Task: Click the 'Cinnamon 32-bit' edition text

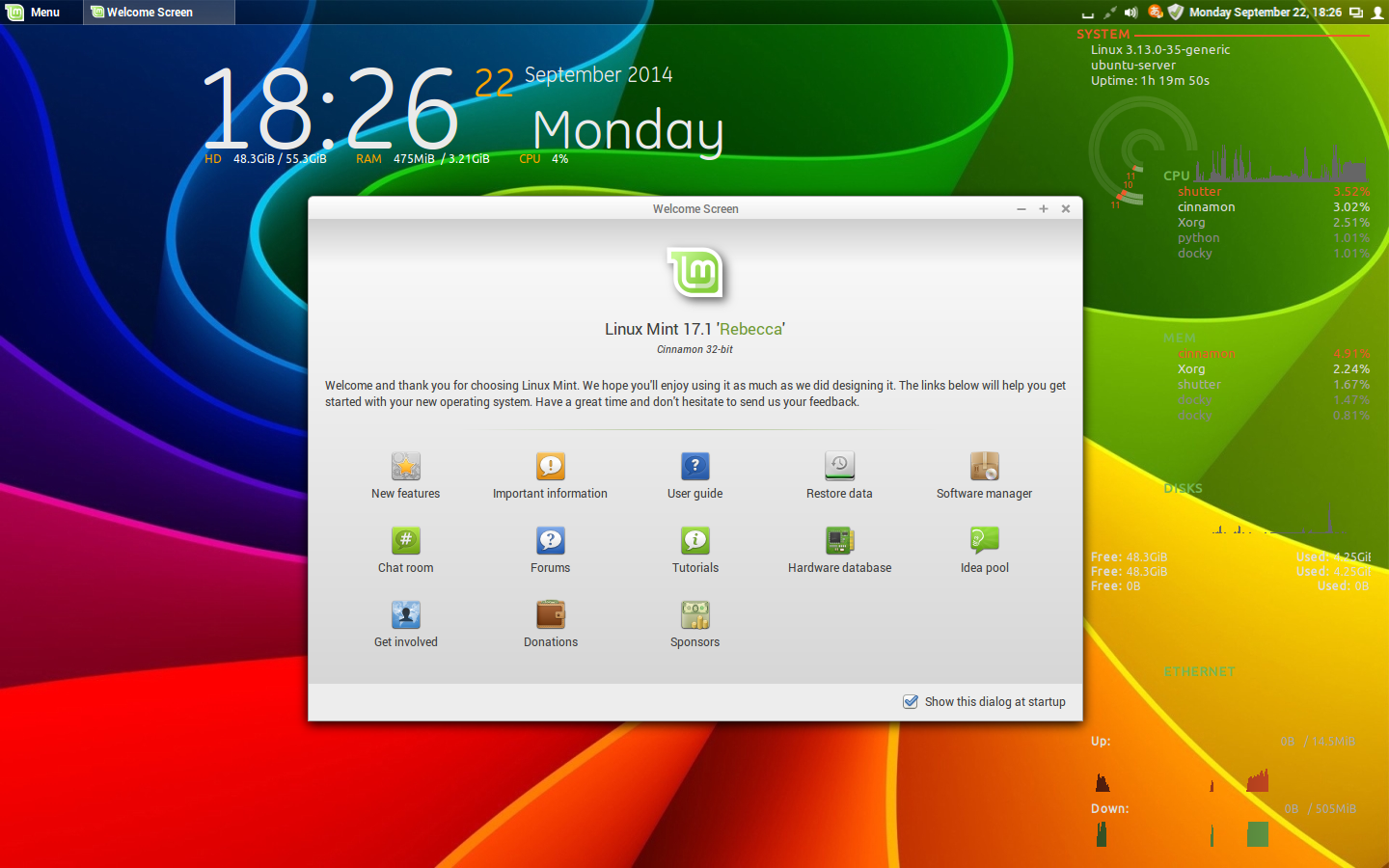Action: tap(694, 349)
